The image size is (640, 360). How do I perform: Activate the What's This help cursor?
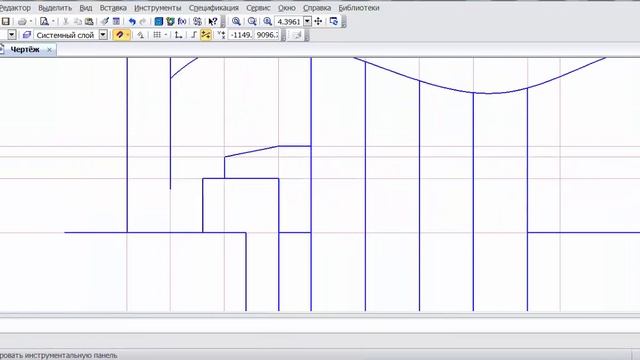pyautogui.click(x=212, y=22)
